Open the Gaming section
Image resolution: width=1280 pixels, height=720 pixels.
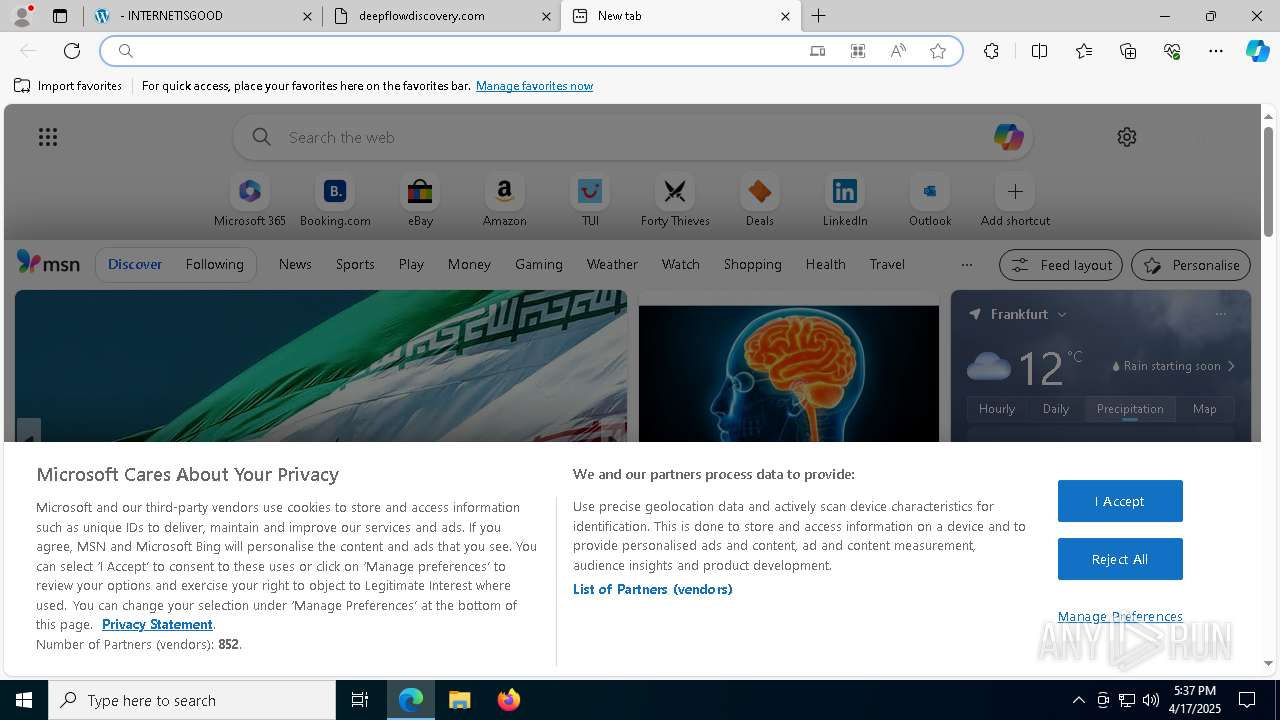point(539,264)
